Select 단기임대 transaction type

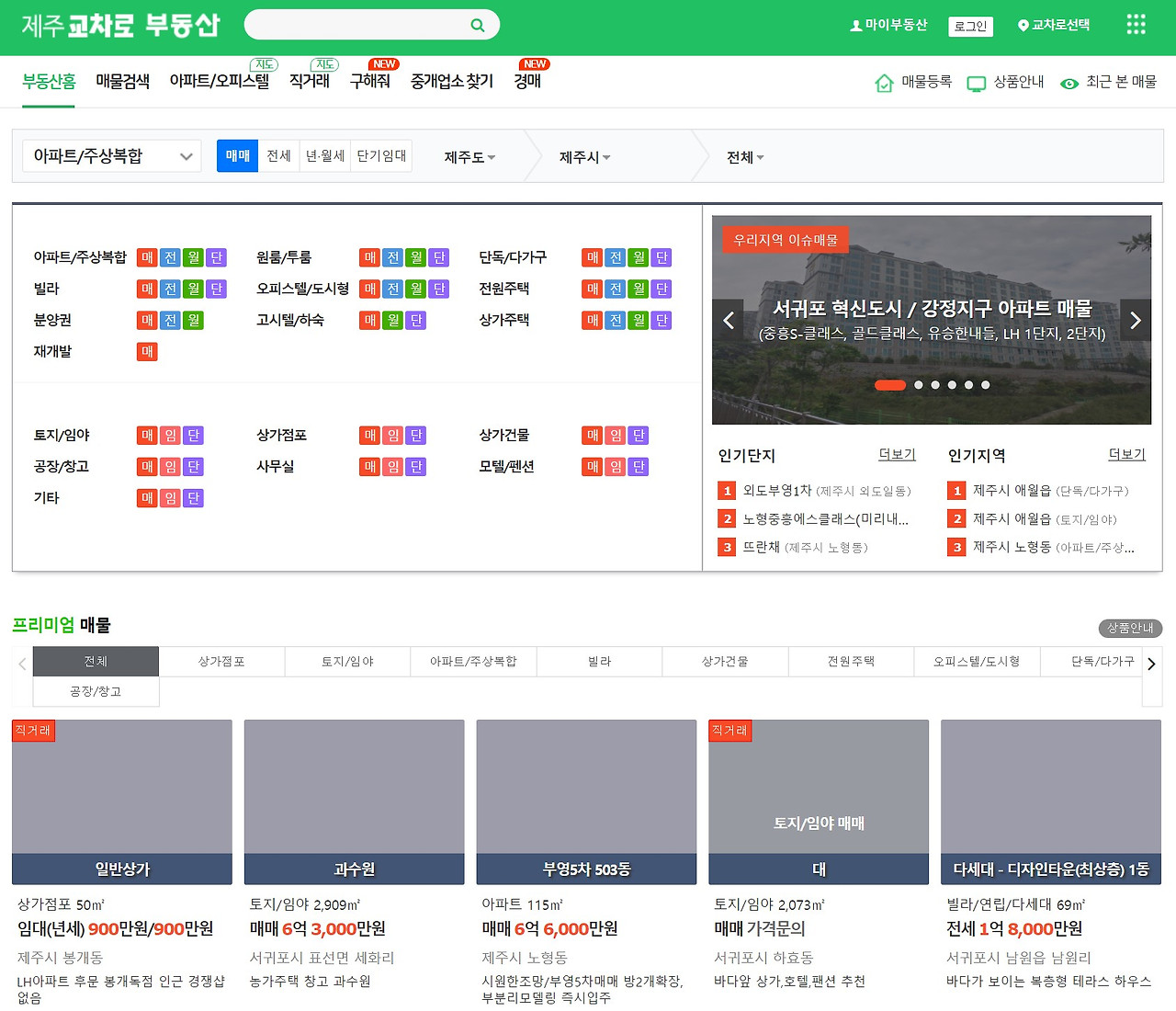(x=381, y=156)
